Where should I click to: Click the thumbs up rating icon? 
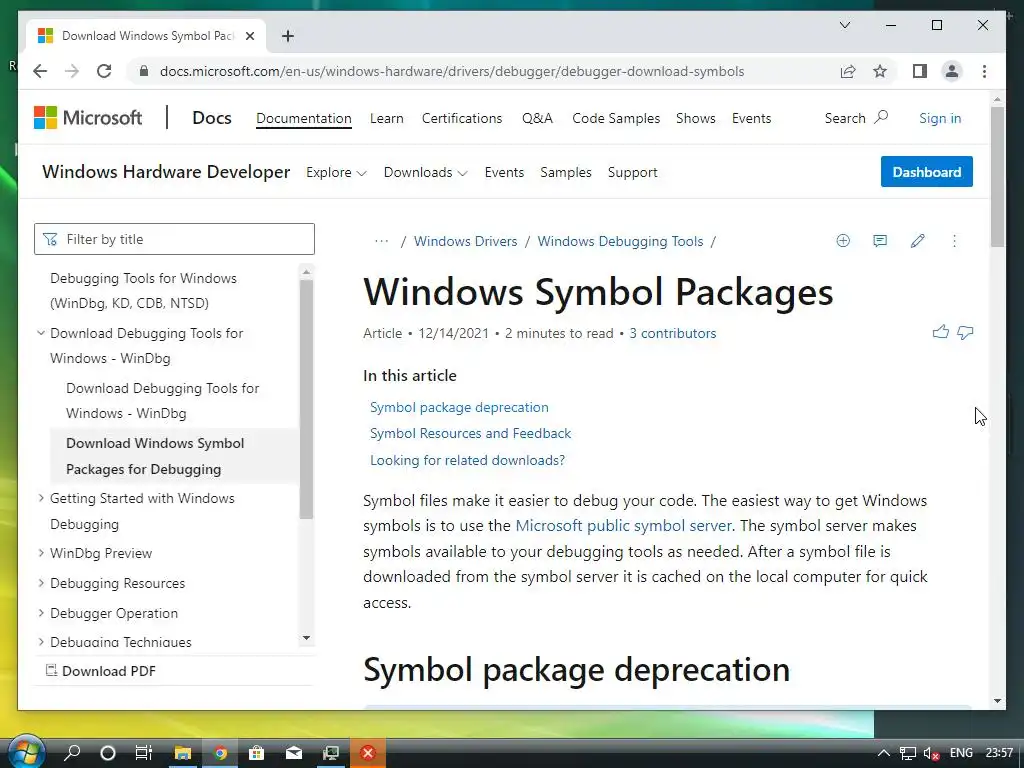[x=940, y=332]
